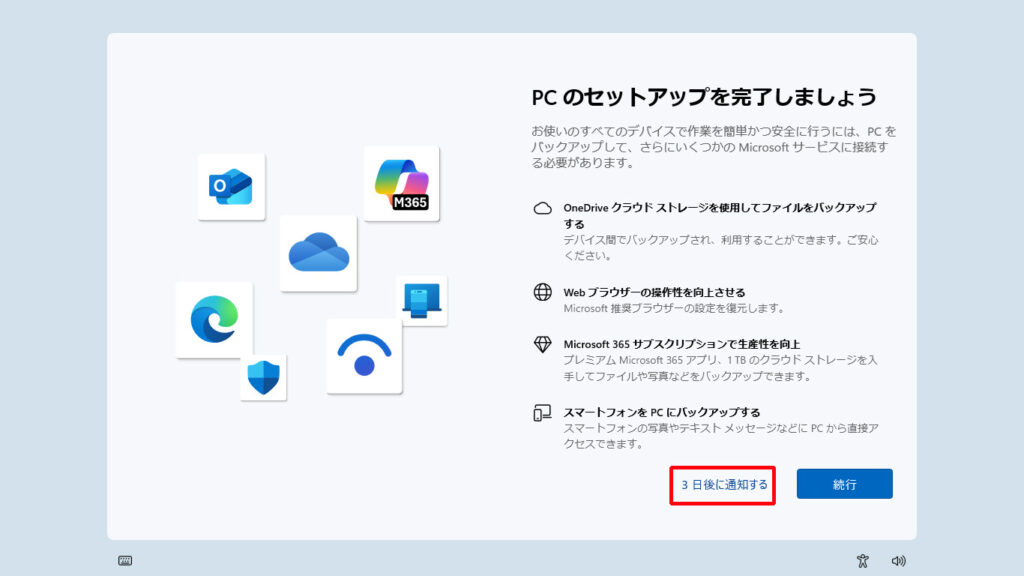Click the diamond icon beside Microsoft 365 text
Screen dimensions: 1024x576
tap(543, 344)
